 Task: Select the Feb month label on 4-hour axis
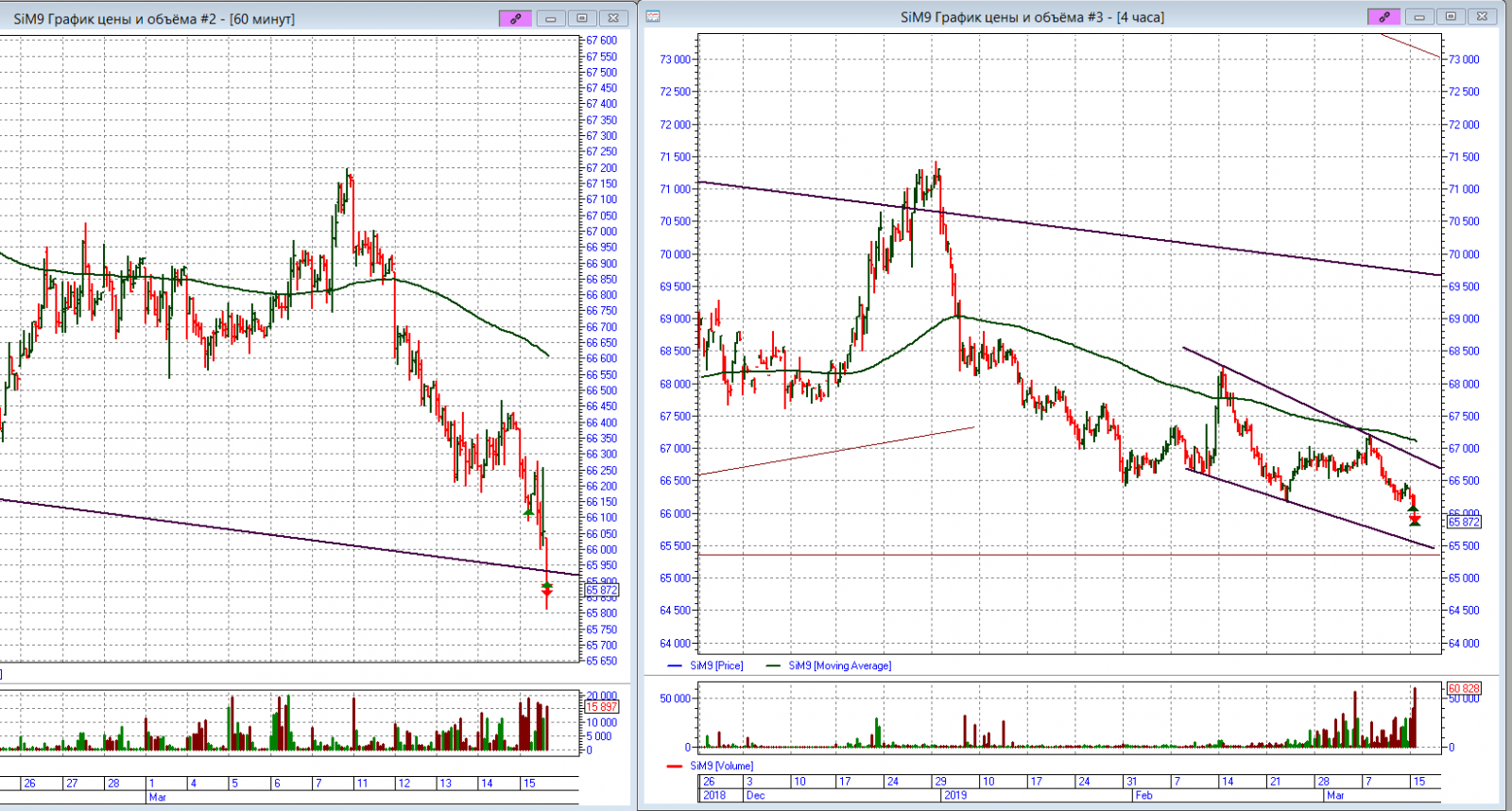click(1143, 795)
